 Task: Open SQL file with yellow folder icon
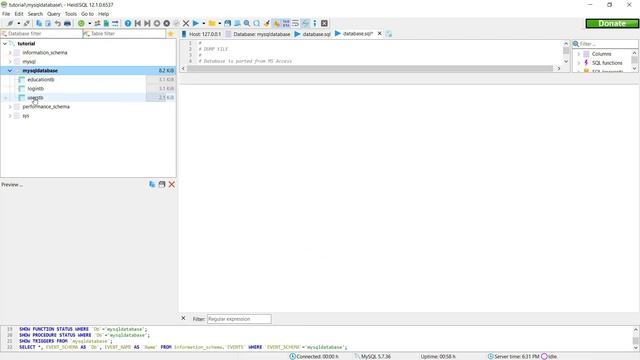pyautogui.click(x=212, y=24)
